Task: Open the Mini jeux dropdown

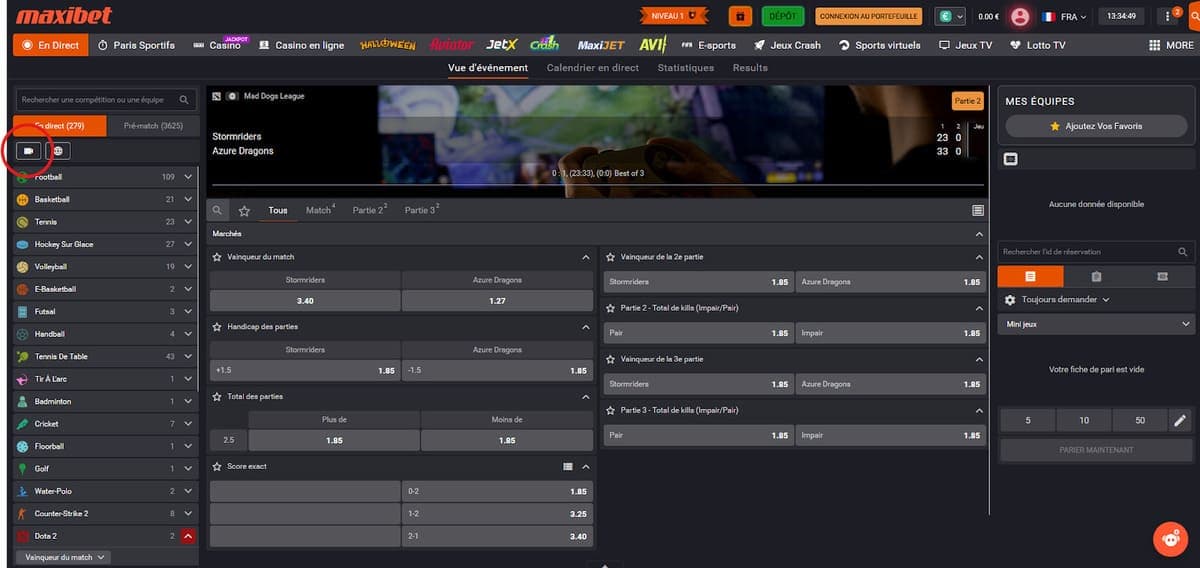Action: [x=1096, y=324]
